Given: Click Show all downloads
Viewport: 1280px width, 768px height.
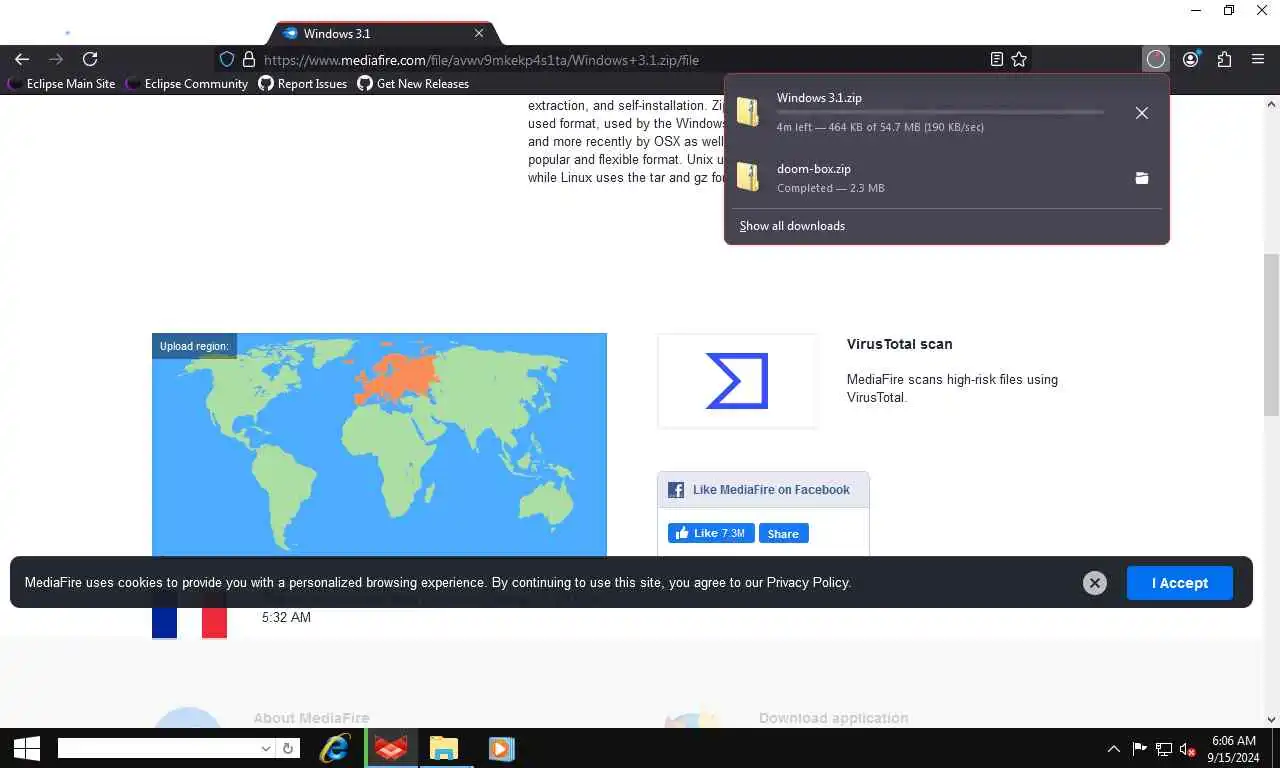Looking at the screenshot, I should (792, 226).
